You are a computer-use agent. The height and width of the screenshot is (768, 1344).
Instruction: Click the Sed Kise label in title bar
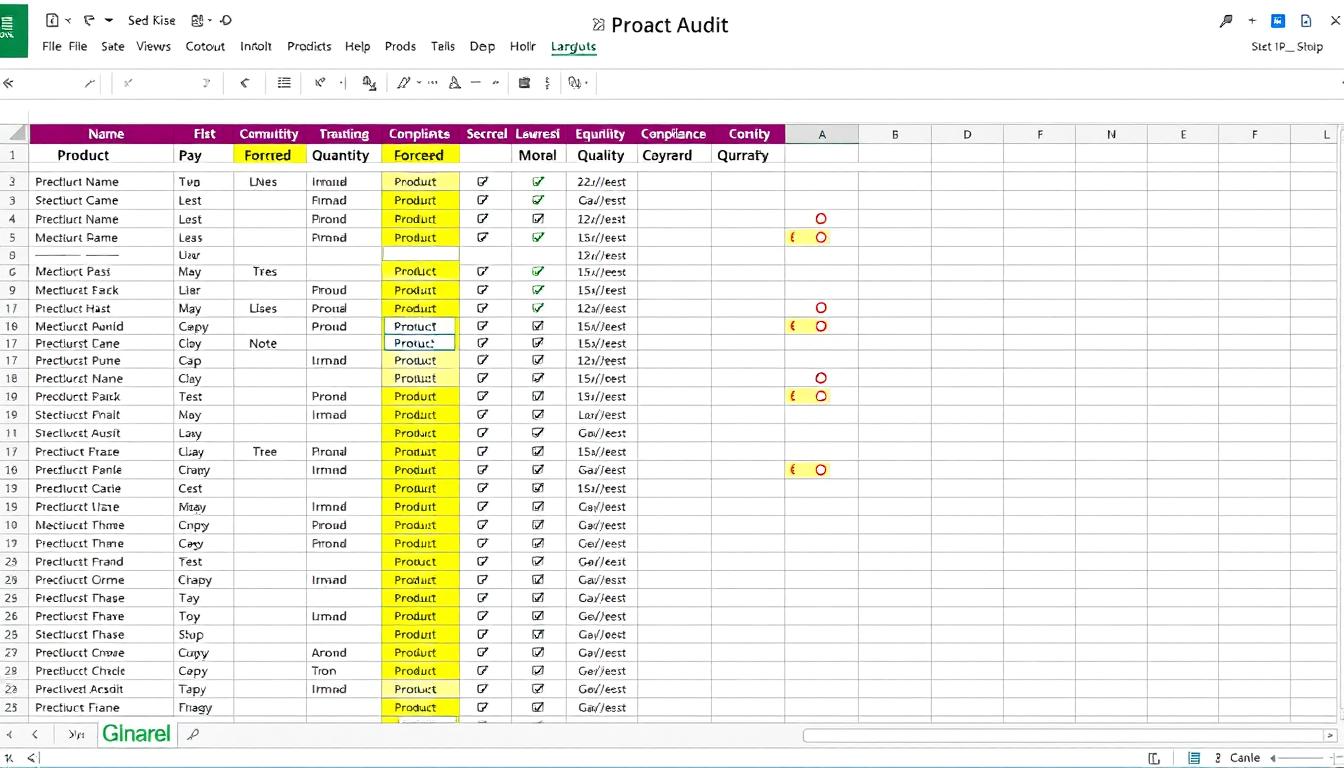151,20
